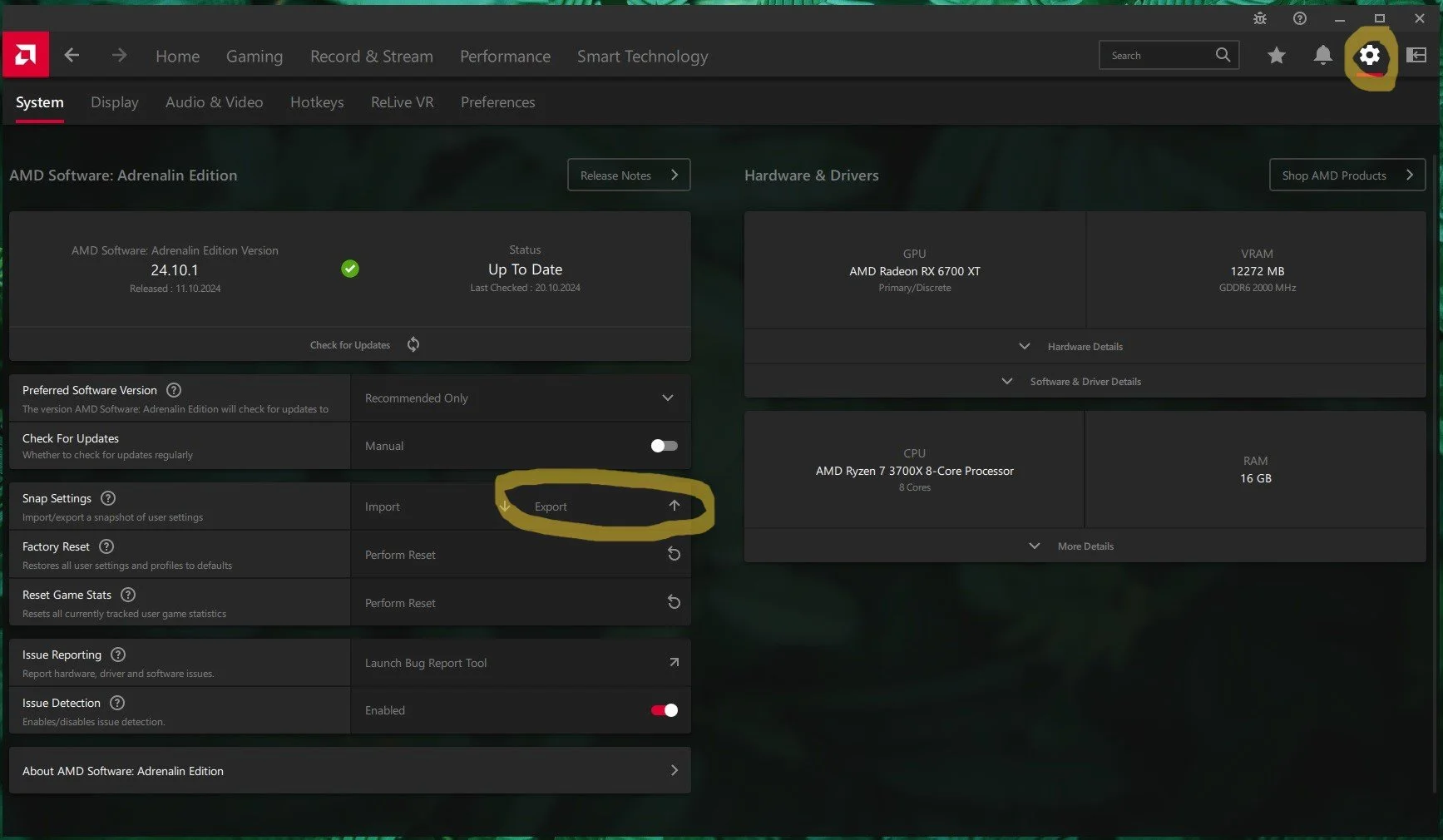Open Record & Stream menu
Image resolution: width=1443 pixels, height=840 pixels.
[x=372, y=56]
